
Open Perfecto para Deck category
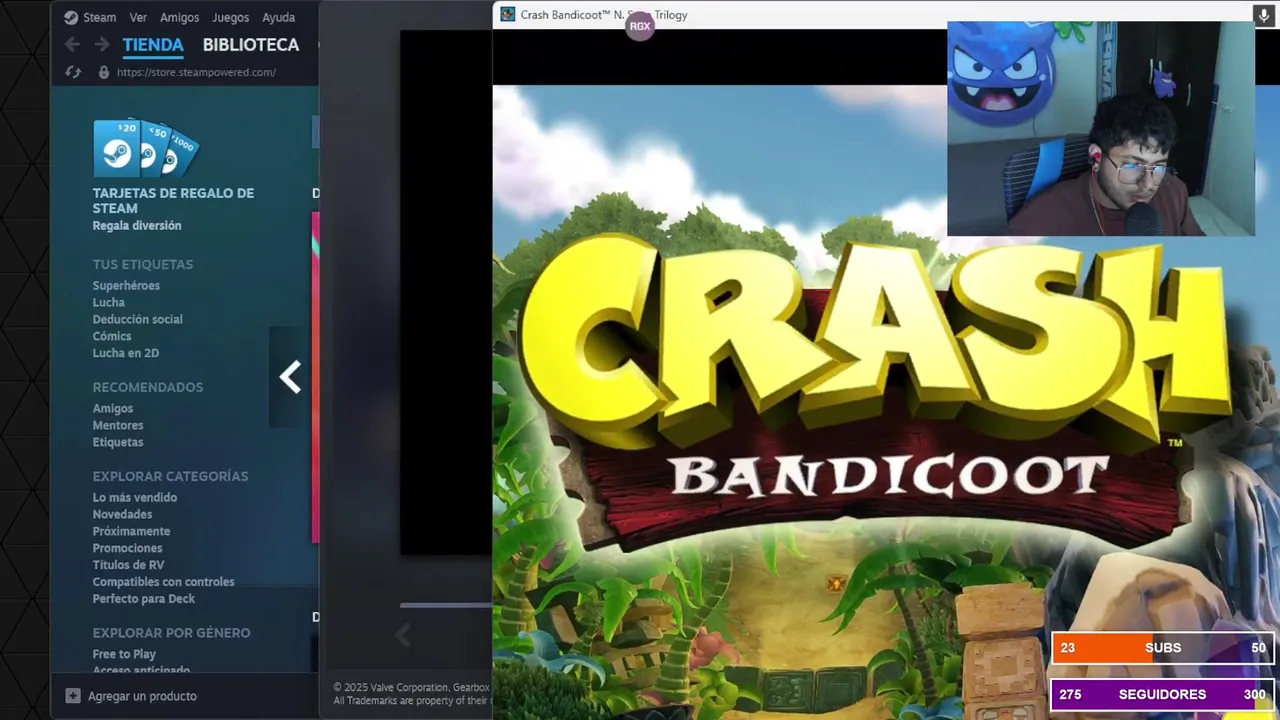coord(144,599)
